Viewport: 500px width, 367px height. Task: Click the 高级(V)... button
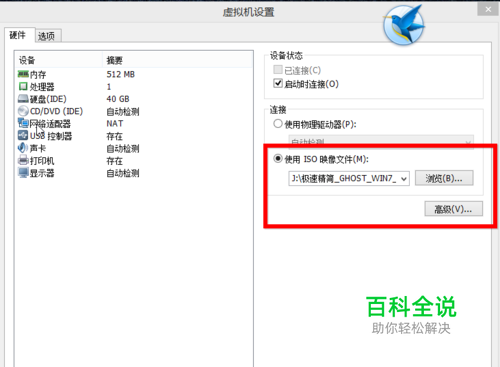click(453, 209)
